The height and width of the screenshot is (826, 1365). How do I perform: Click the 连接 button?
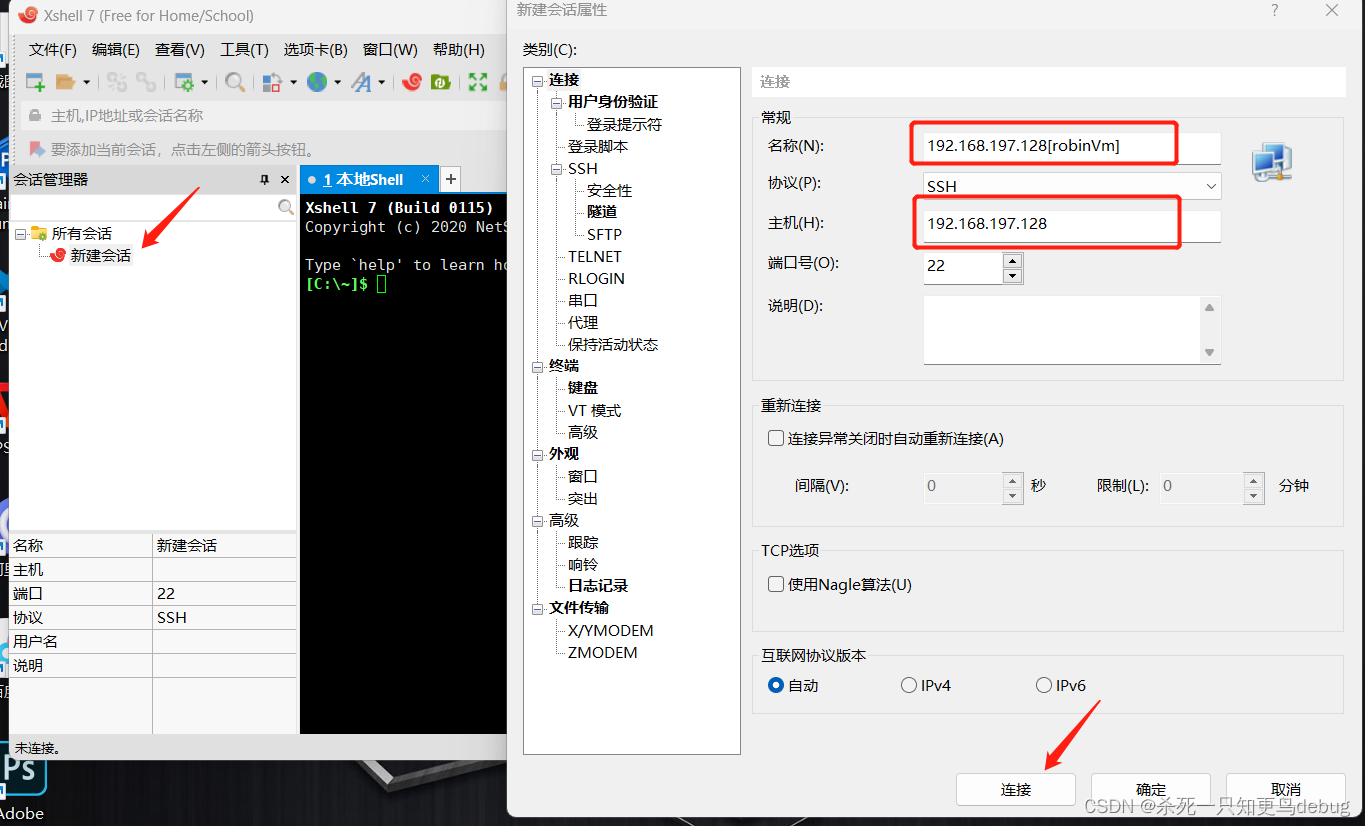tap(1015, 789)
